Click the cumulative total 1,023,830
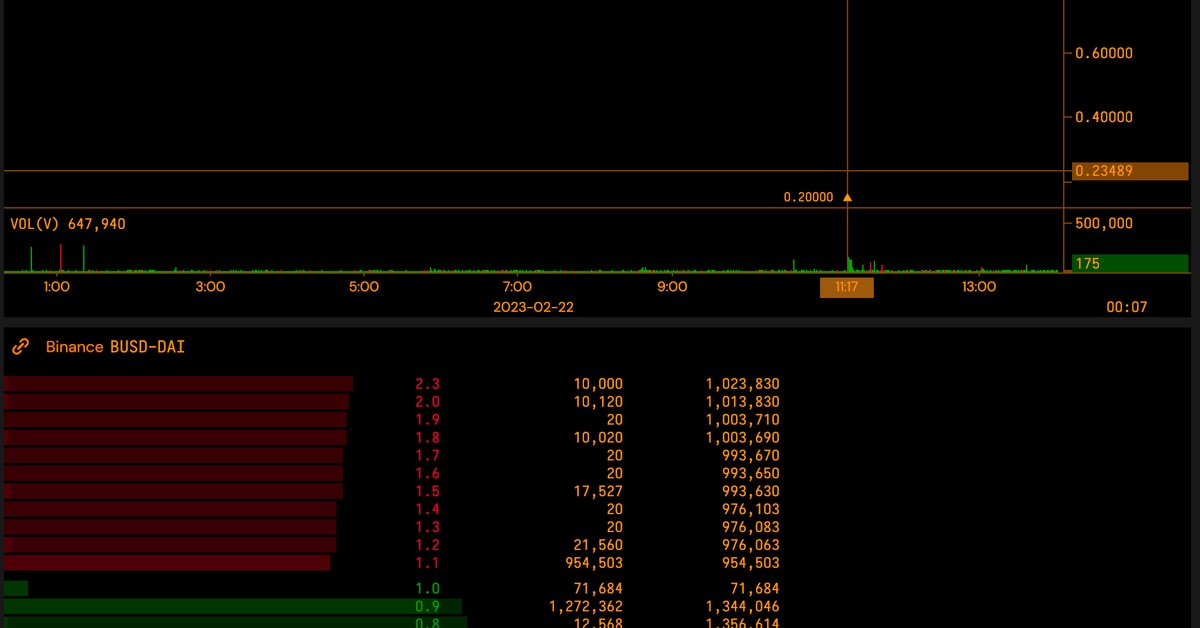This screenshot has width=1200, height=628. pyautogui.click(x=742, y=384)
